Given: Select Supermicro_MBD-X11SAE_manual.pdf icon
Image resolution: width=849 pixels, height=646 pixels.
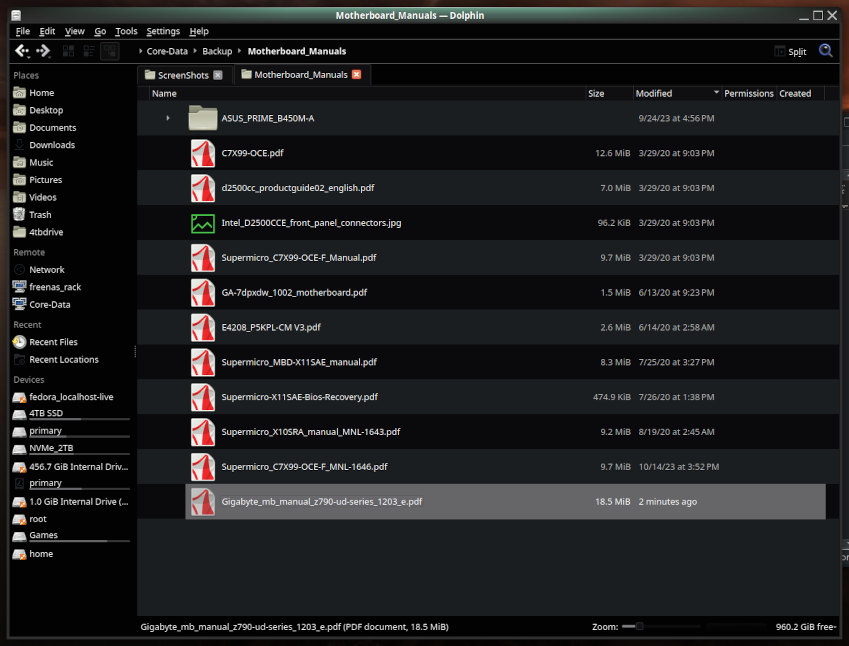Looking at the screenshot, I should coord(203,362).
